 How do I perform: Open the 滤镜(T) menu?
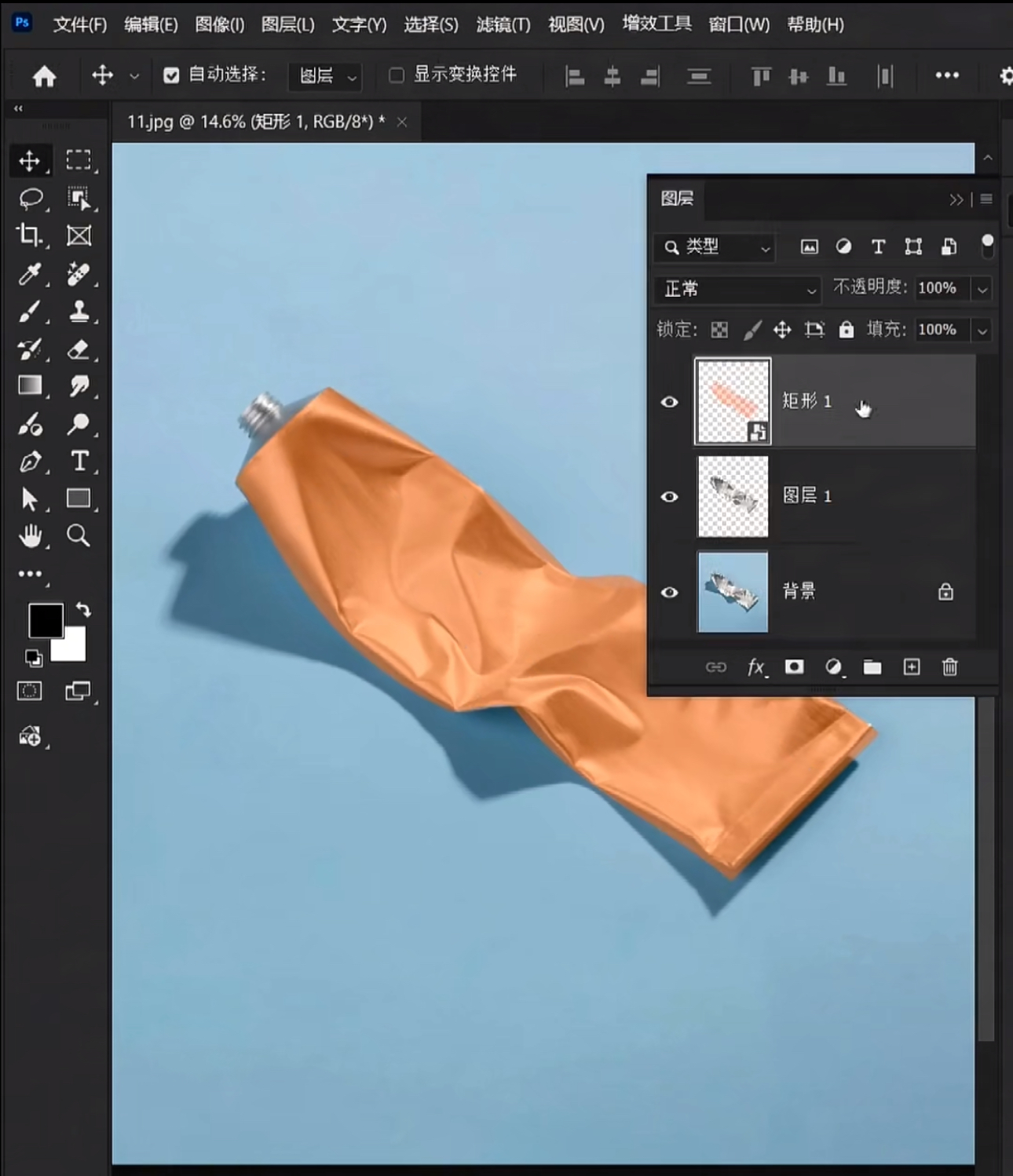(503, 25)
